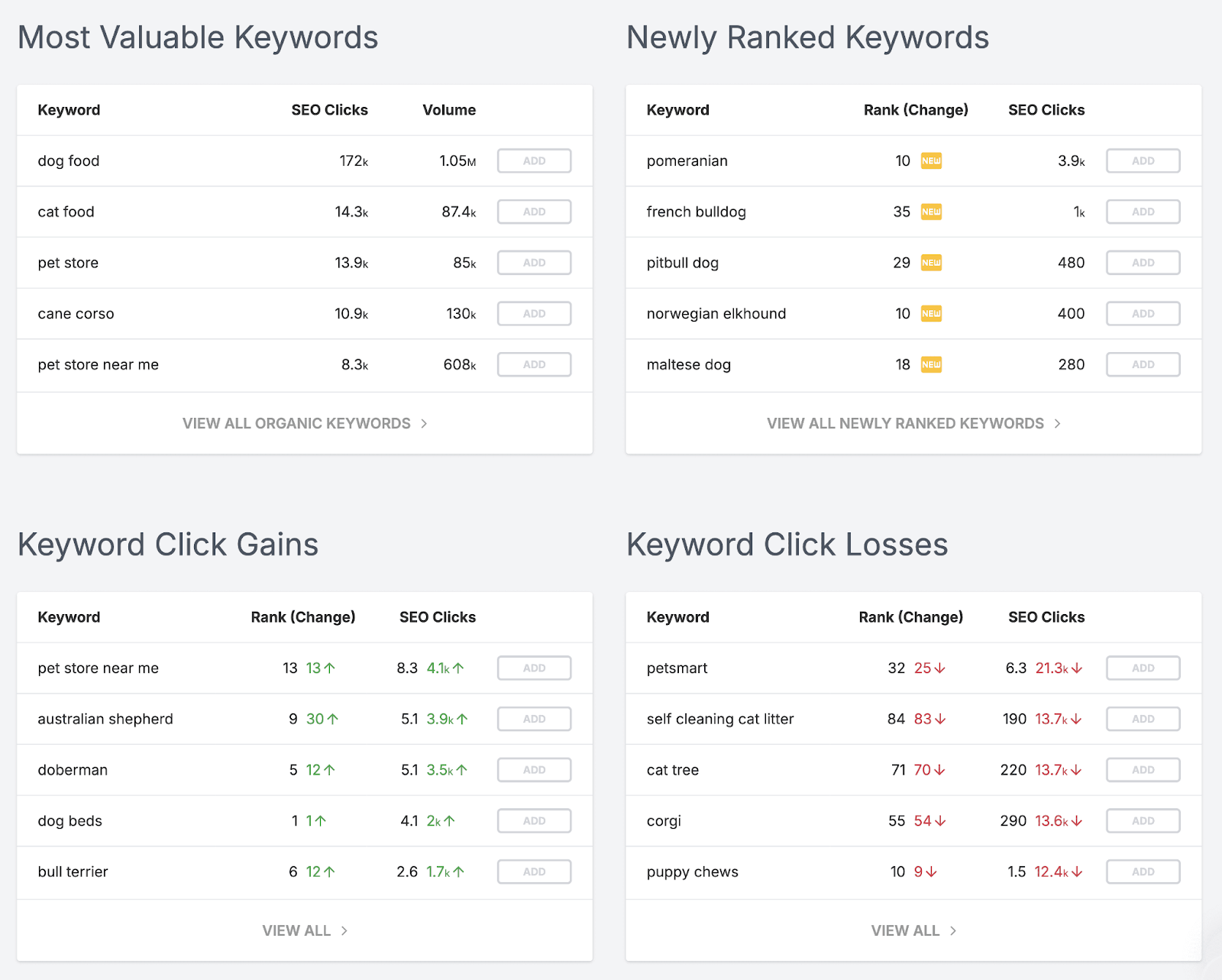Click the NEW badge beside french bulldog
The image size is (1222, 980).
(931, 212)
